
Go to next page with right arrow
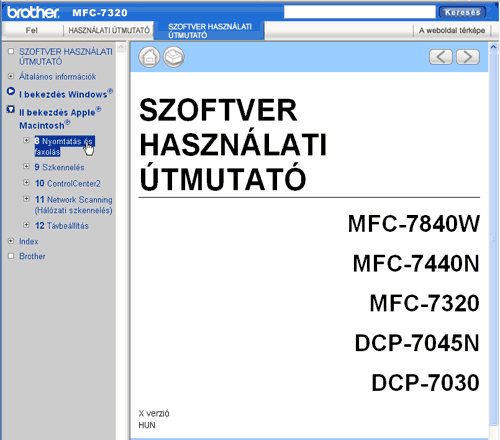468,57
